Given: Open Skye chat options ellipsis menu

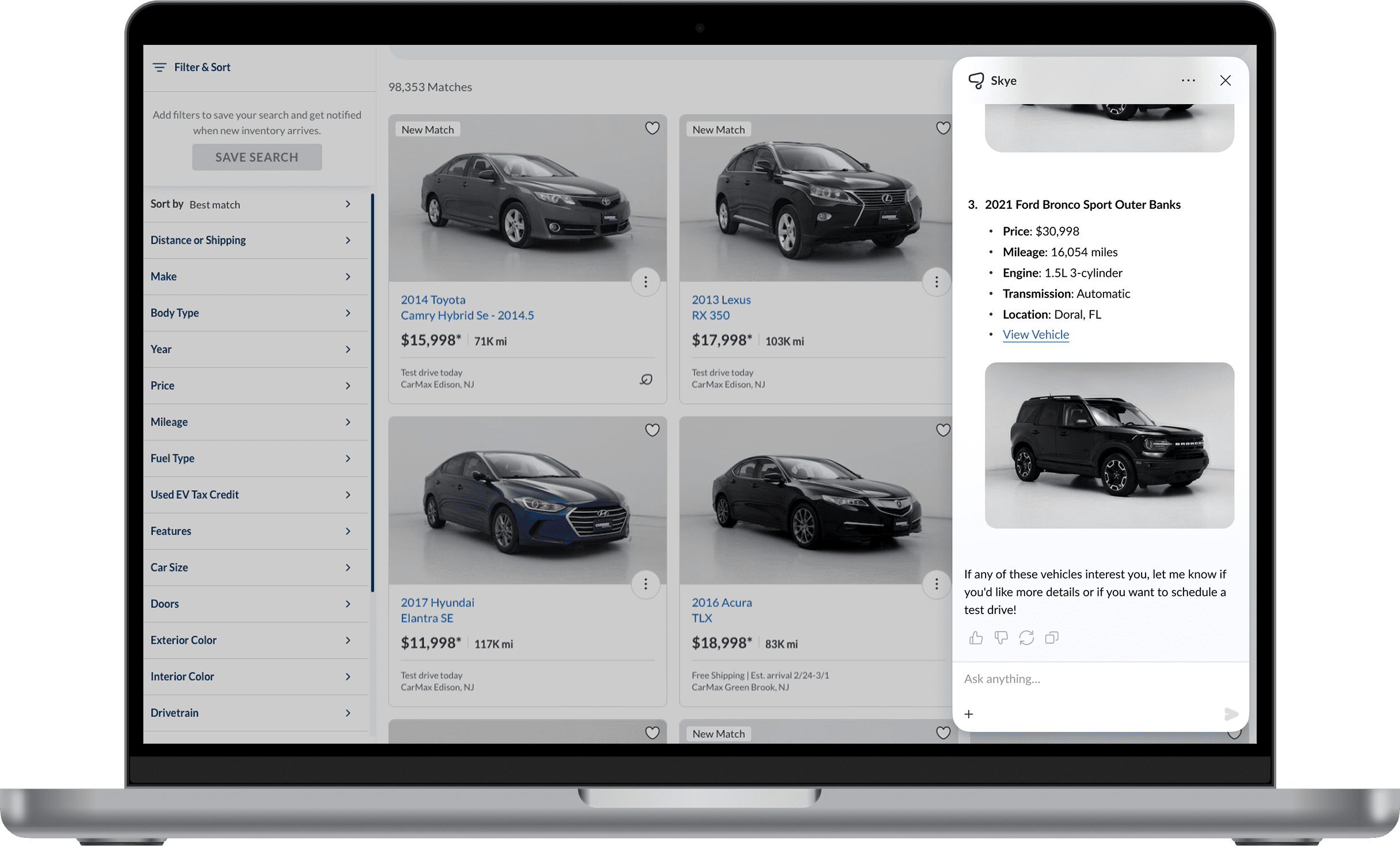Looking at the screenshot, I should (1188, 81).
